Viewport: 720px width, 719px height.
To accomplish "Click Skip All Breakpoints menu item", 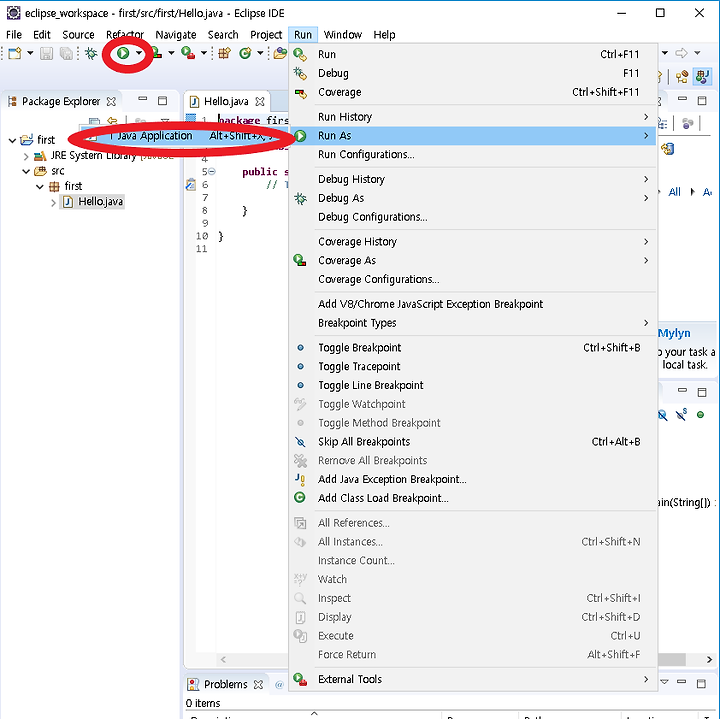I will 472,442.
